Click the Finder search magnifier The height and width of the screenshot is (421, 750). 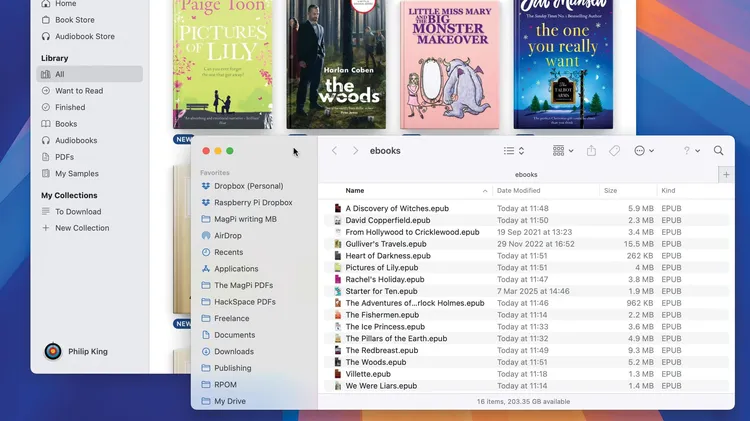pyautogui.click(x=718, y=151)
